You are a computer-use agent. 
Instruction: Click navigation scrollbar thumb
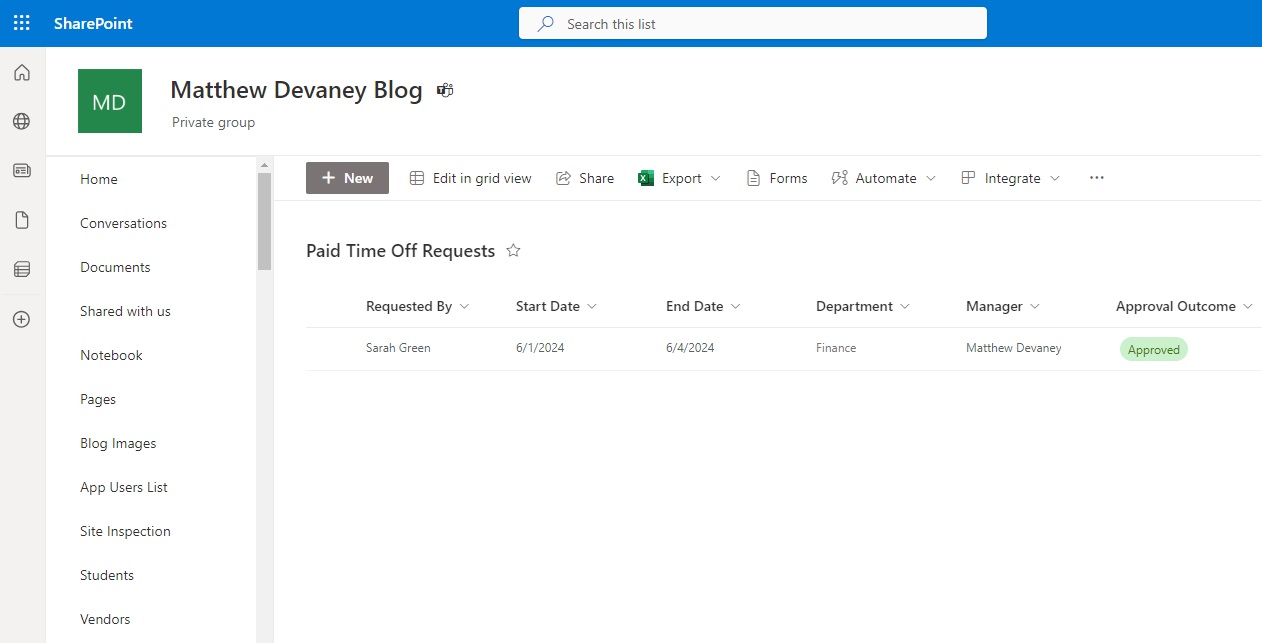click(264, 221)
